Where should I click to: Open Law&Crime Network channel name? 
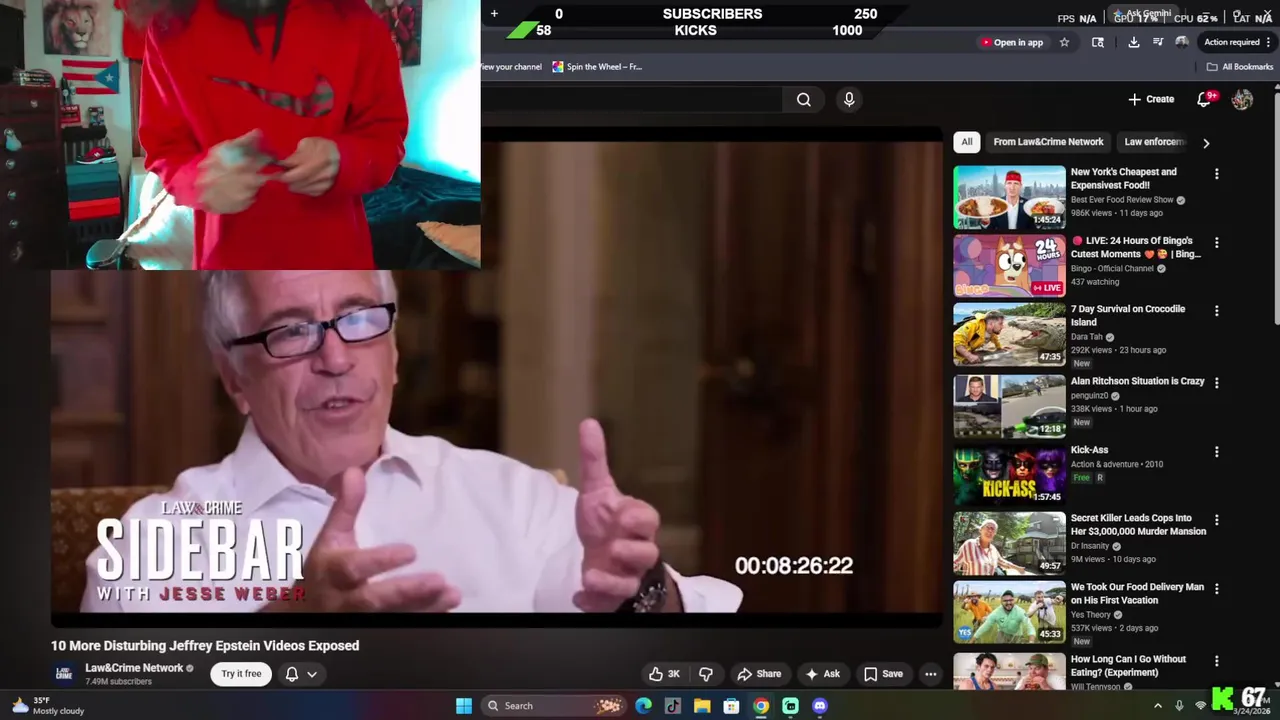[134, 668]
